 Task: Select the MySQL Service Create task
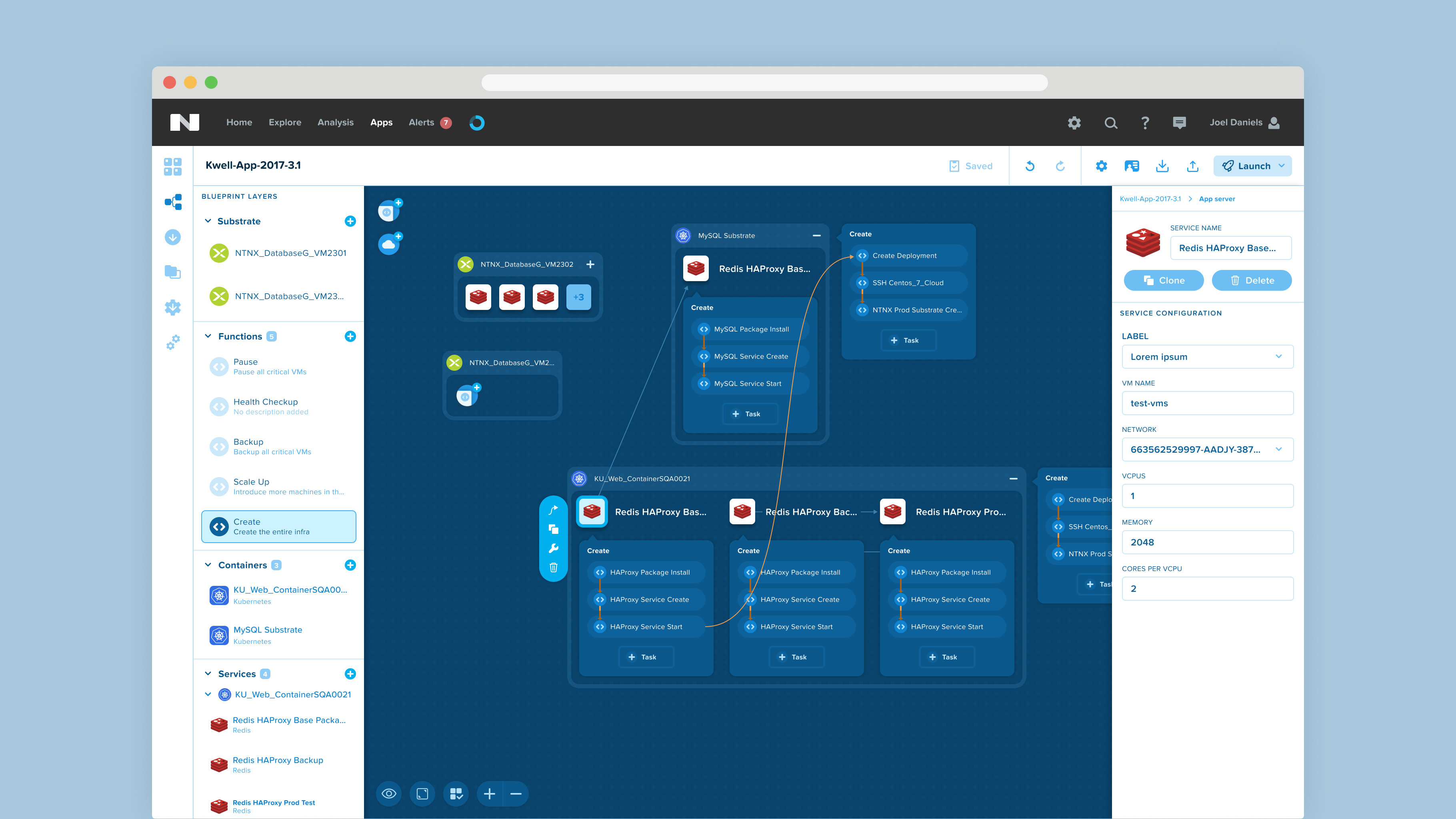point(750,357)
